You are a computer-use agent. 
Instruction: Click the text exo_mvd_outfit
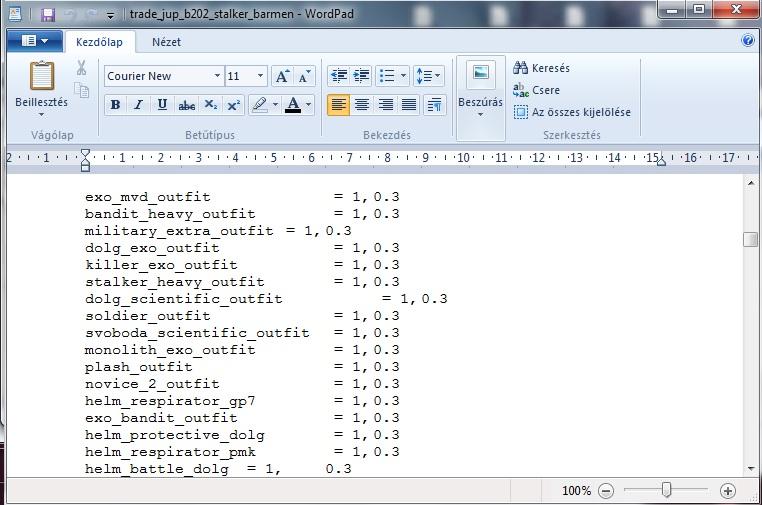pos(148,197)
